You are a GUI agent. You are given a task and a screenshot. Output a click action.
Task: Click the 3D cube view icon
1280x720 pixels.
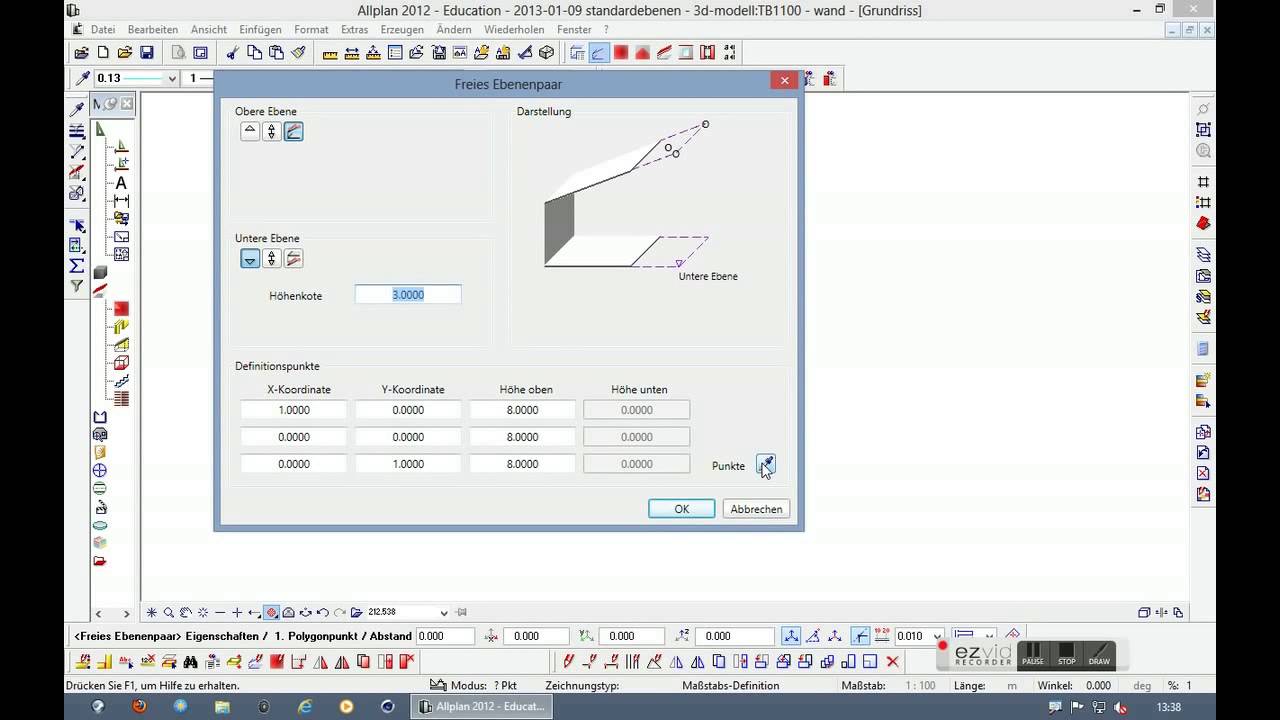coord(547,53)
